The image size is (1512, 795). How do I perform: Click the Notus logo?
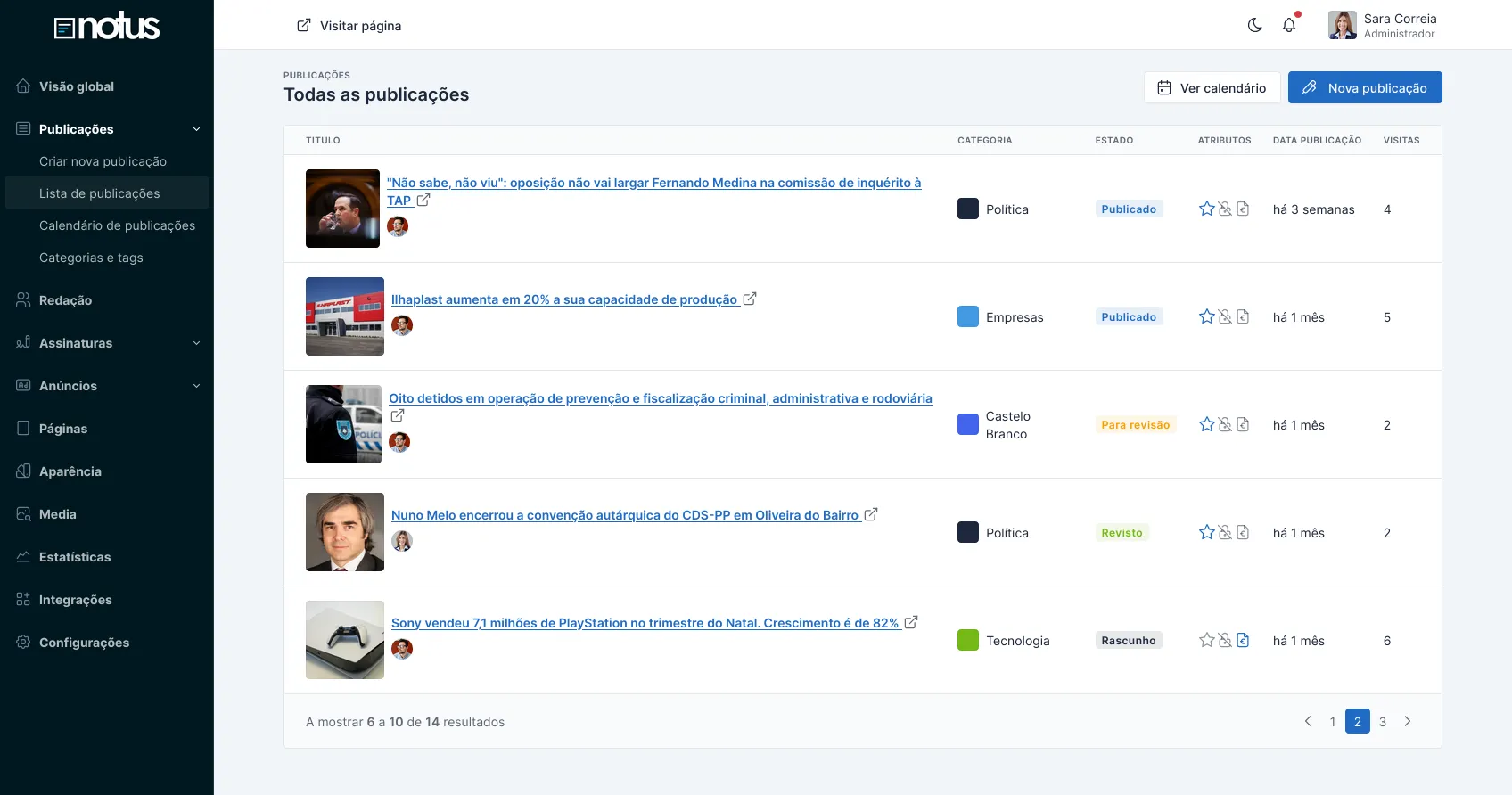click(x=107, y=27)
